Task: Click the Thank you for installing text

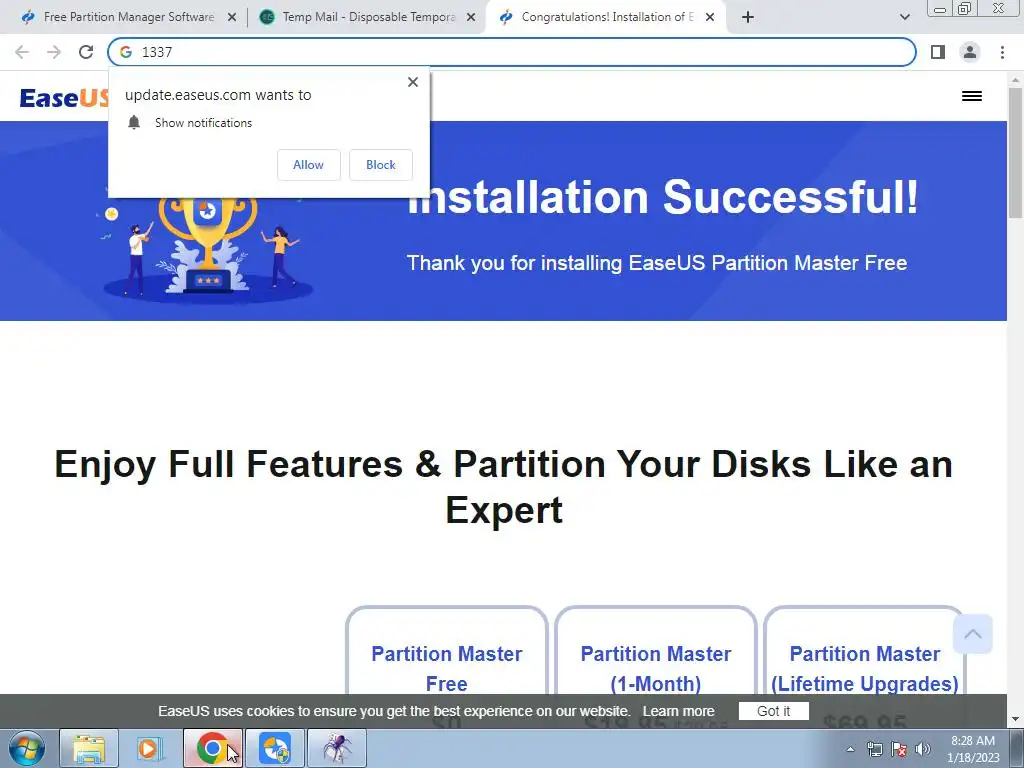Action: [657, 263]
